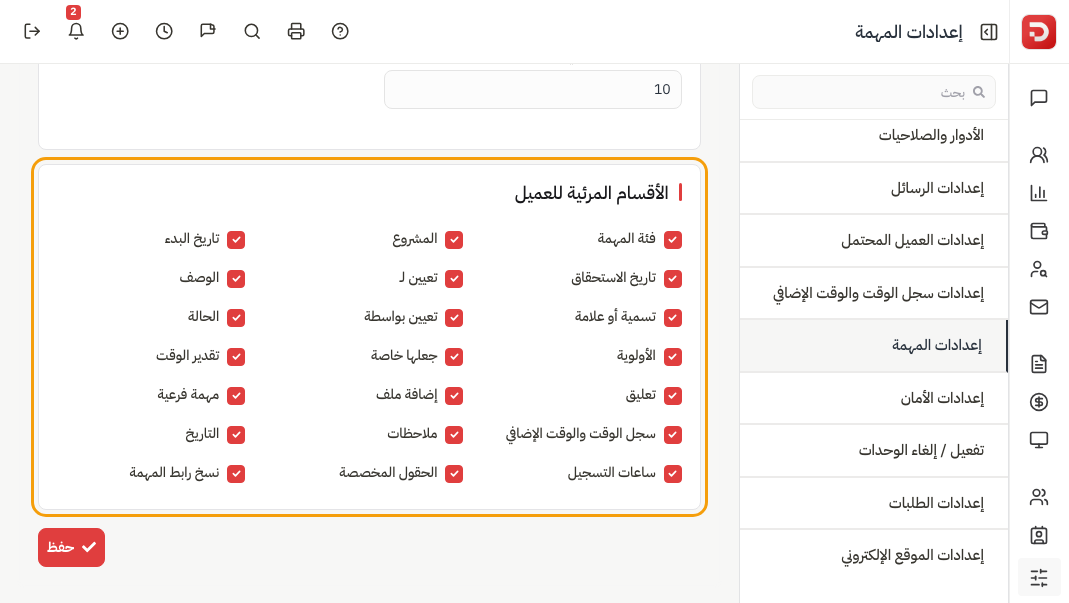Open the bar chart reports icon
The width and height of the screenshot is (1069, 603).
pyautogui.click(x=1039, y=193)
